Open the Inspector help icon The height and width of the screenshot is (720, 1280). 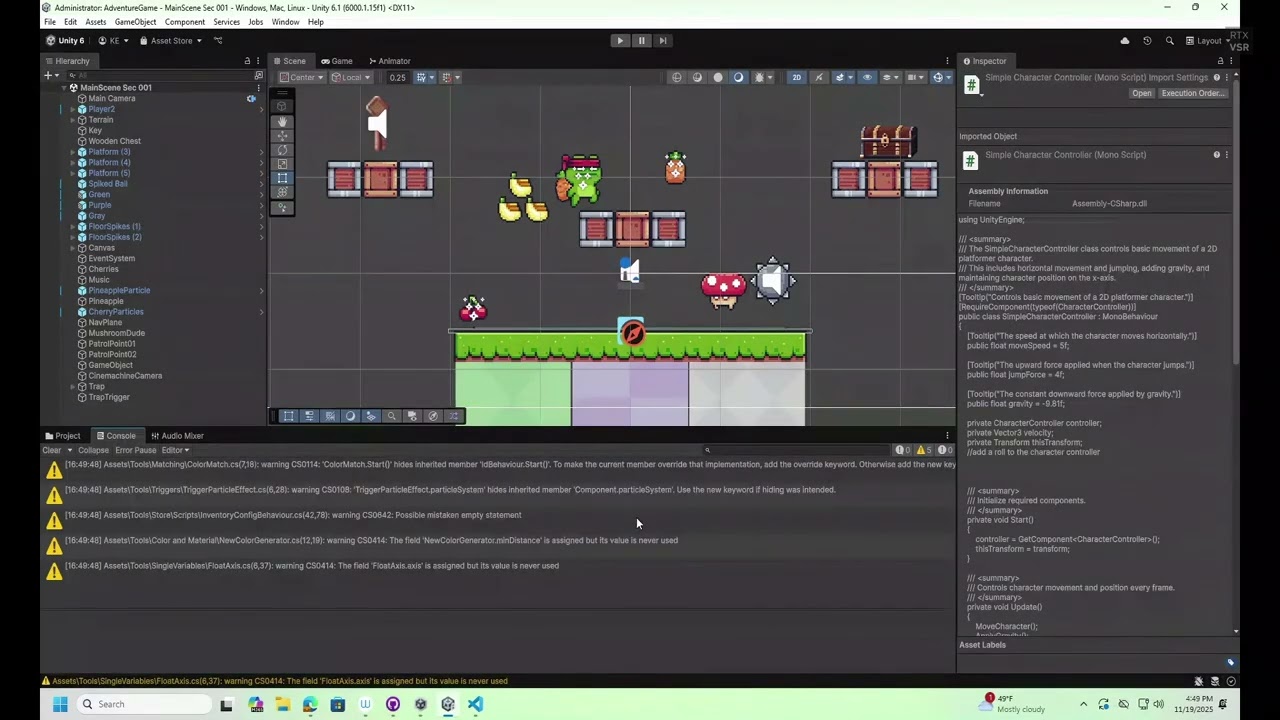(x=1217, y=78)
